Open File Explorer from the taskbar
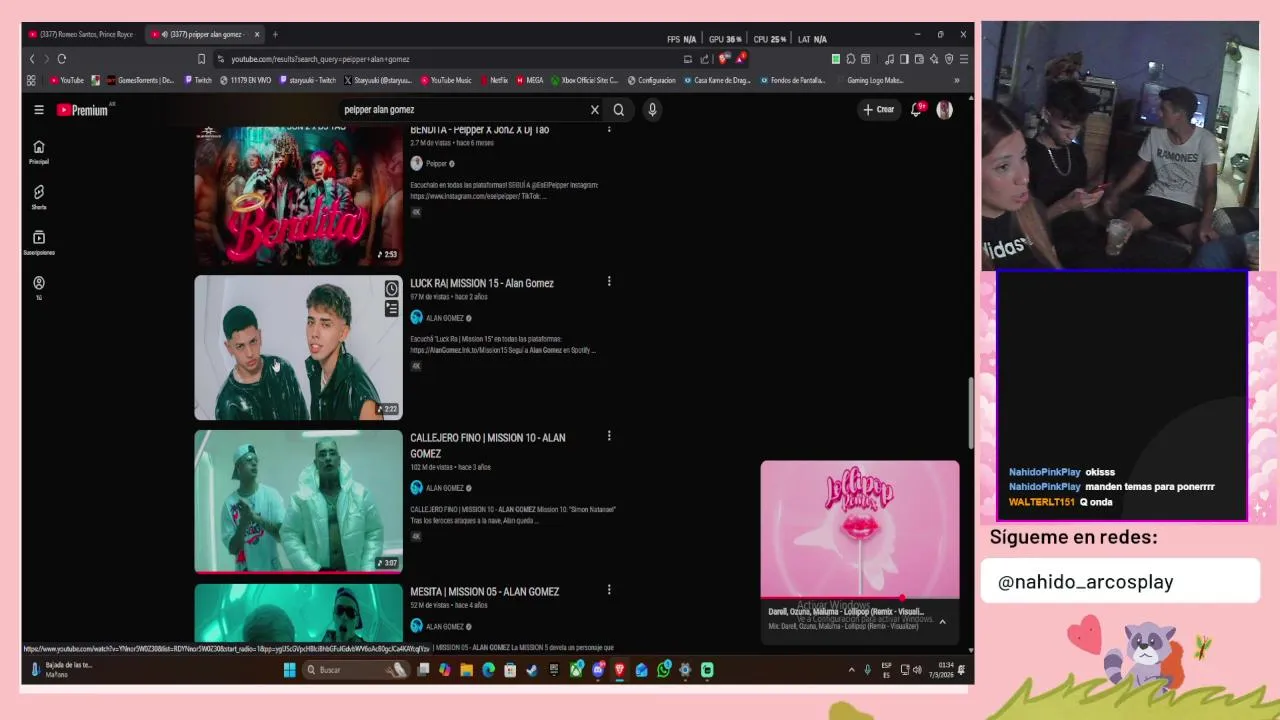This screenshot has width=1280, height=720. click(467, 670)
